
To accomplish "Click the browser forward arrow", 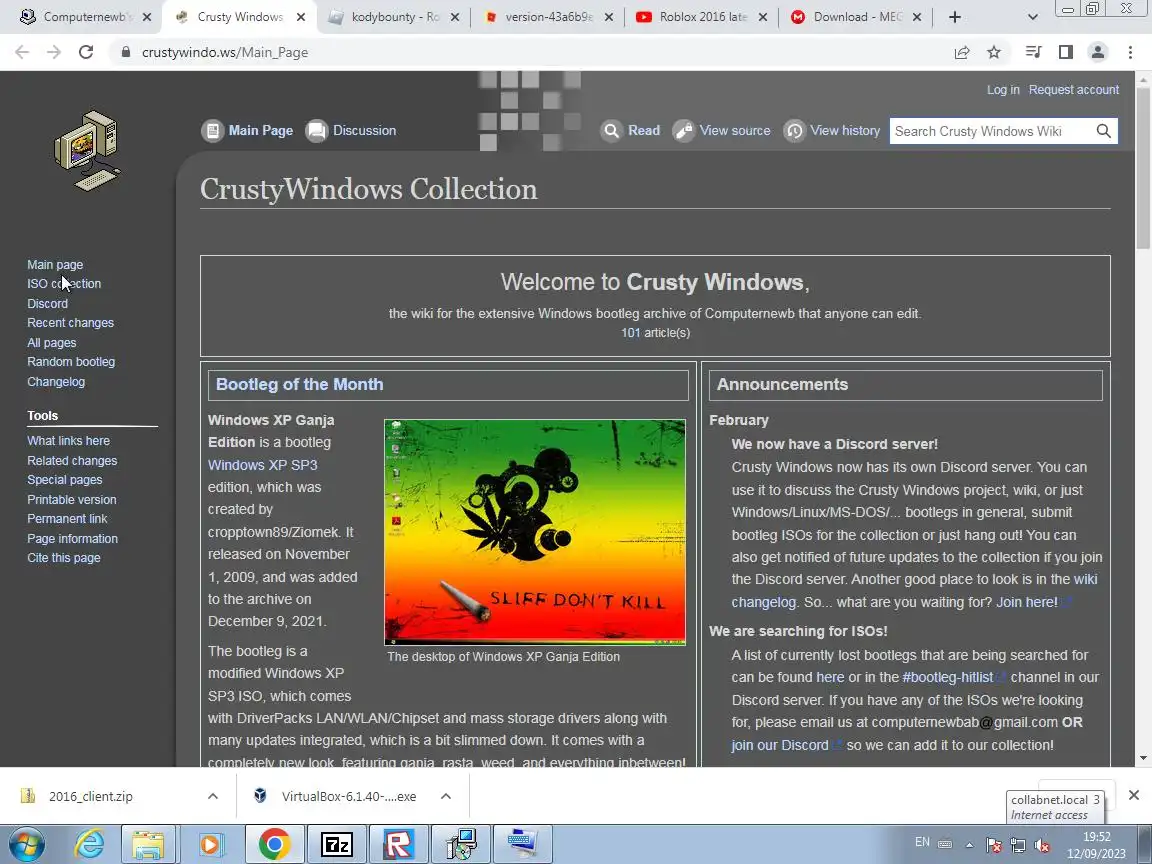I will 54,52.
